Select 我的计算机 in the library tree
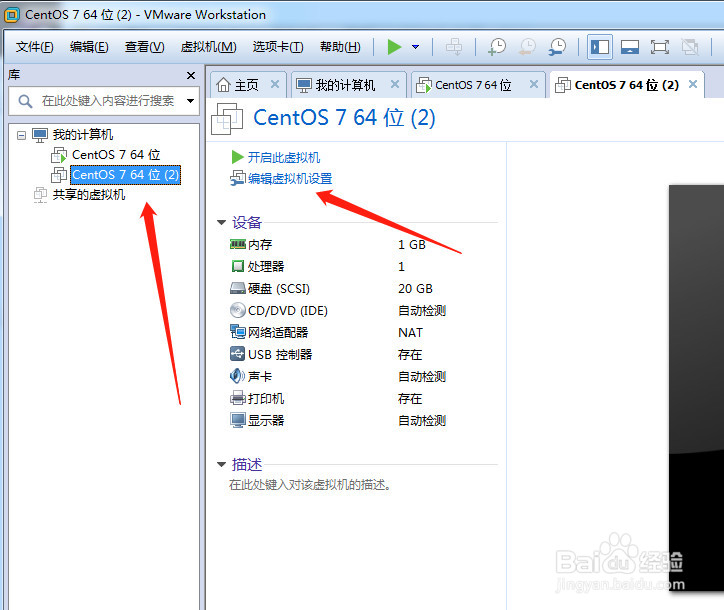The image size is (724, 610). click(83, 135)
